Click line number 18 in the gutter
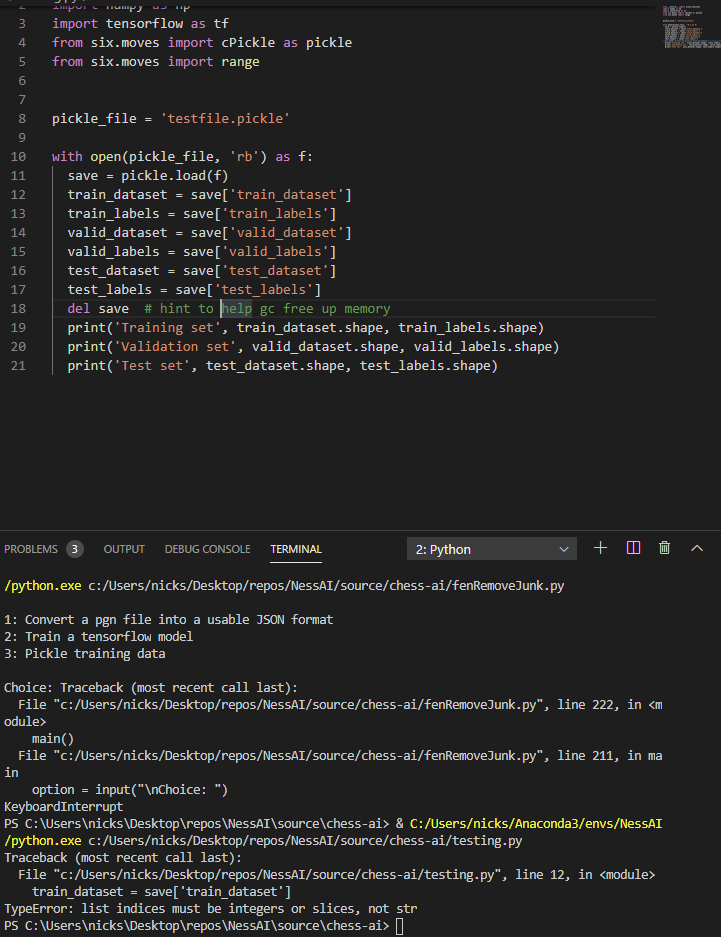721x937 pixels. 18,308
